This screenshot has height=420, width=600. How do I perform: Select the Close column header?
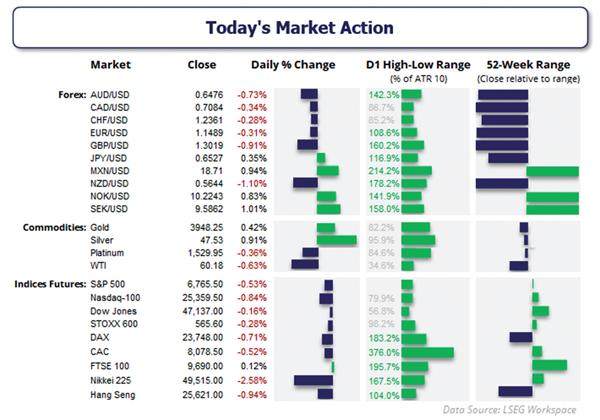(x=202, y=66)
